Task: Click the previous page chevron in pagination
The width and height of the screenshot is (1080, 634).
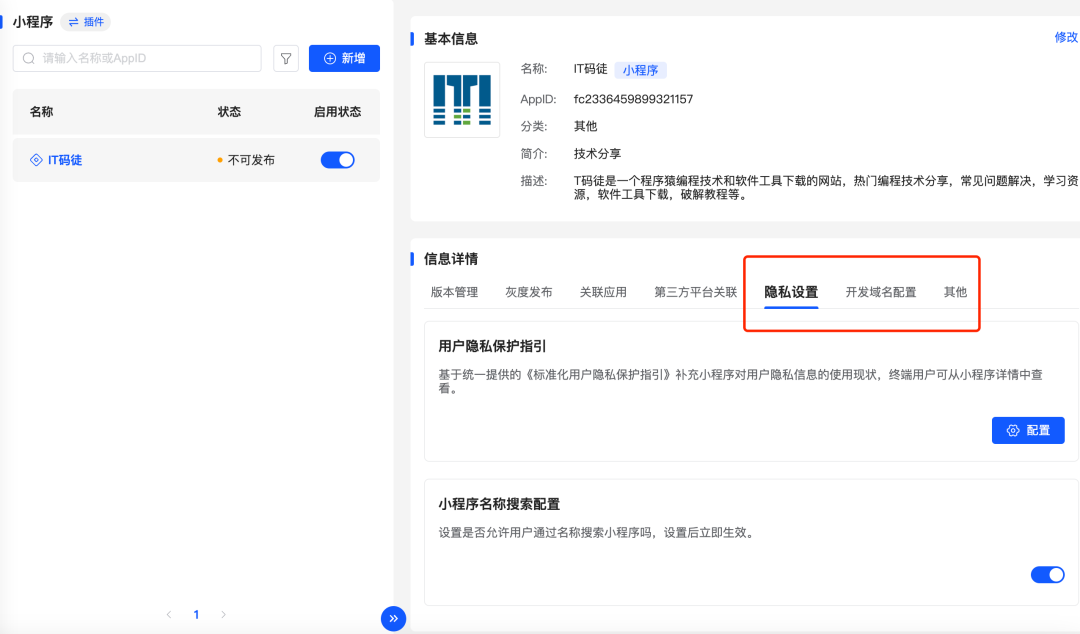Action: coord(168,614)
